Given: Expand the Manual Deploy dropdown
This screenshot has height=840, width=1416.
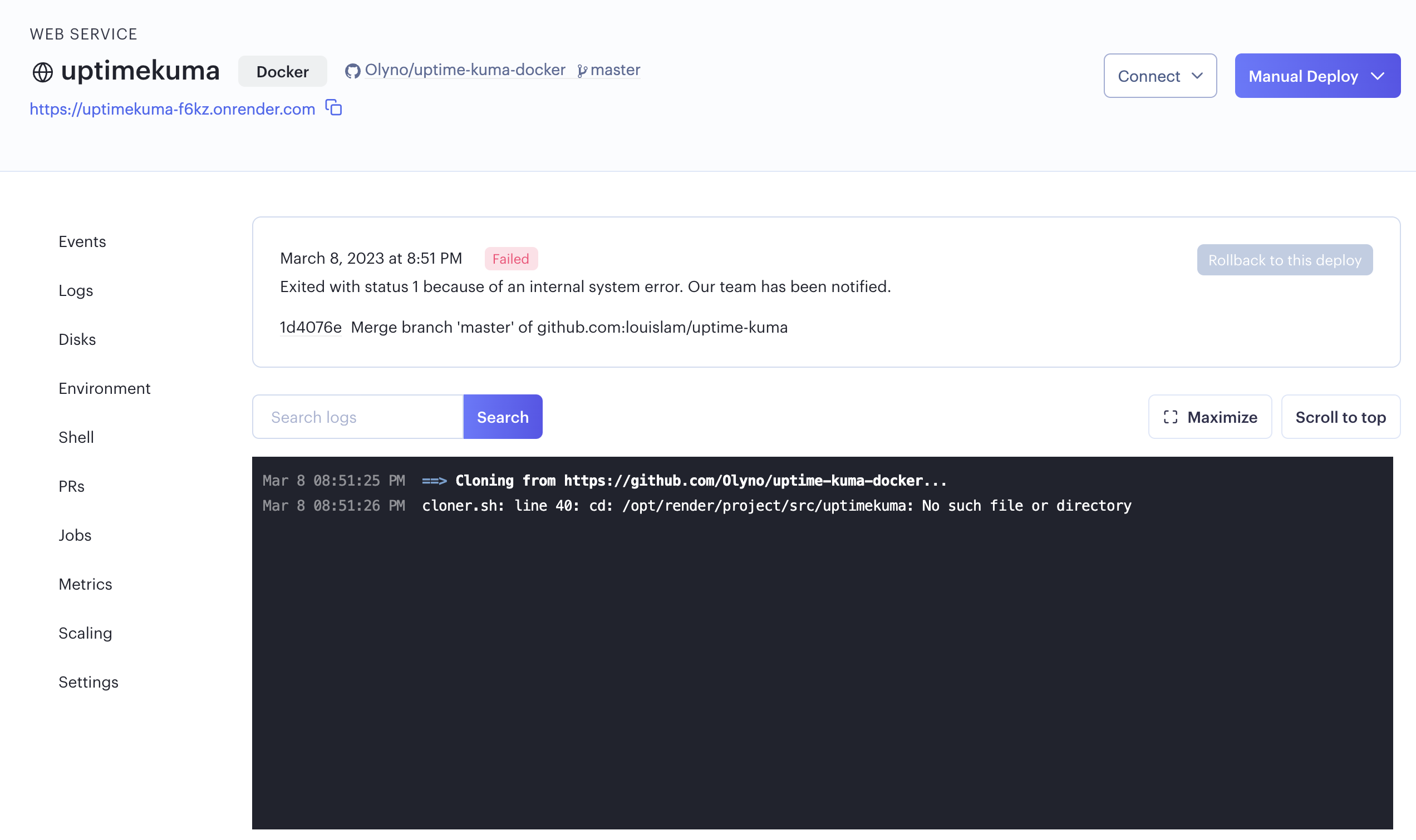Looking at the screenshot, I should coord(1317,75).
